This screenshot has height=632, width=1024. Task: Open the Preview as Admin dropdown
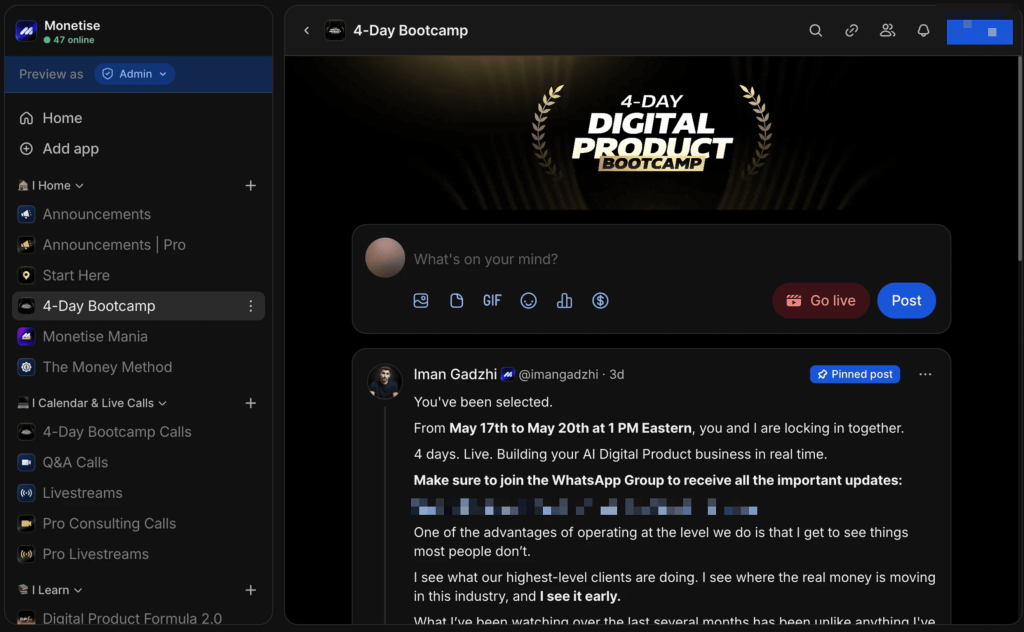134,74
